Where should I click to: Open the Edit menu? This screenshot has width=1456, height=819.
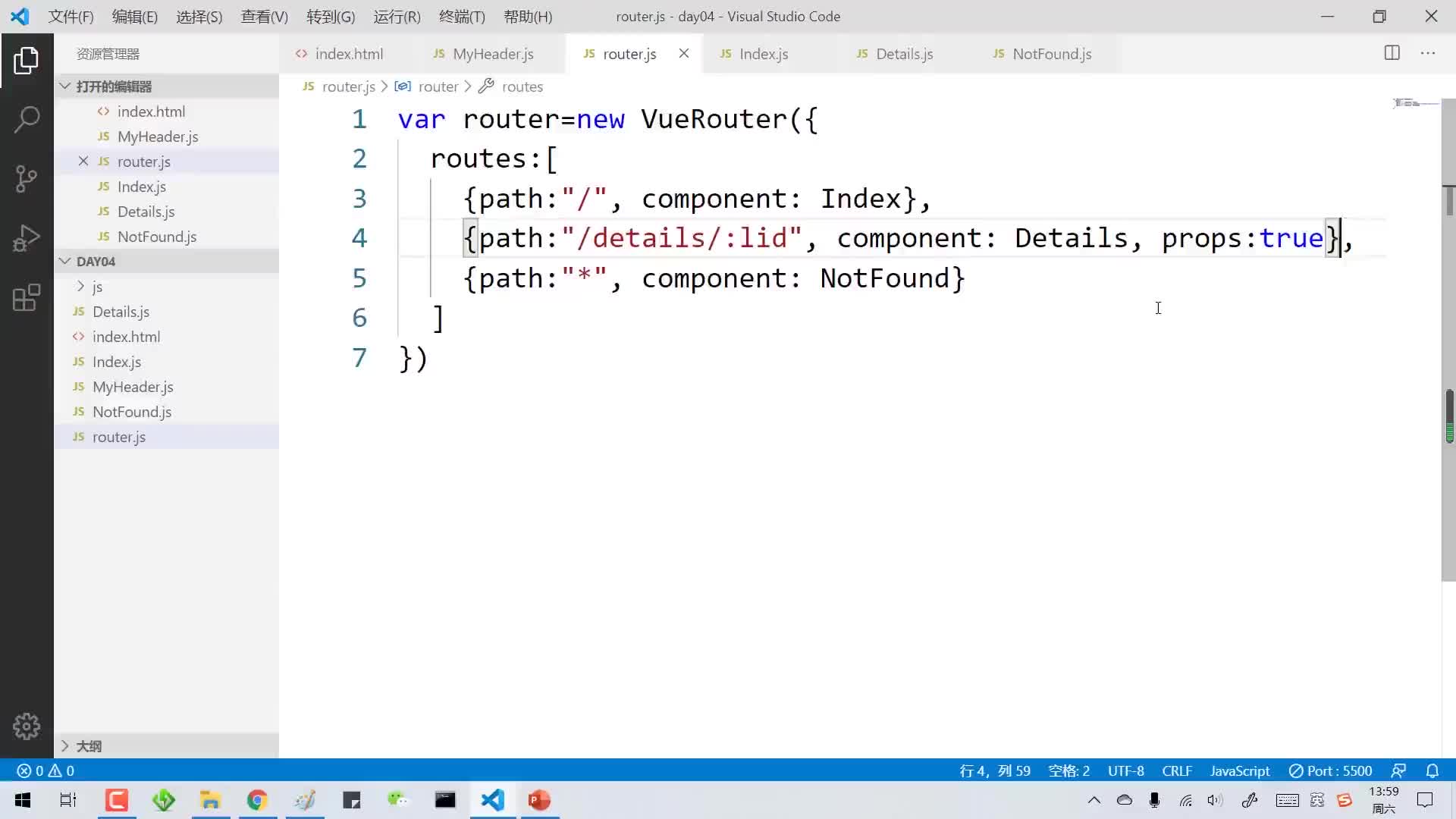tap(134, 17)
